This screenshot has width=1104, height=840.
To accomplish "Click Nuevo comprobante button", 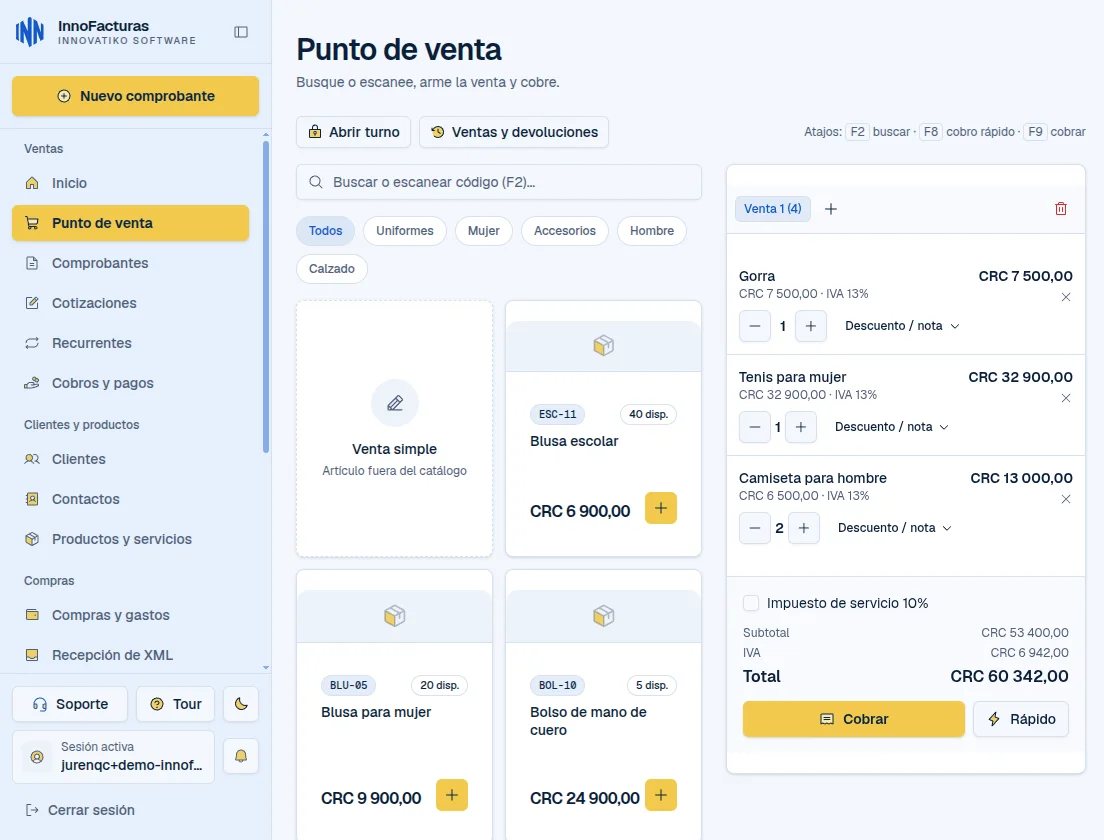I will coord(135,96).
